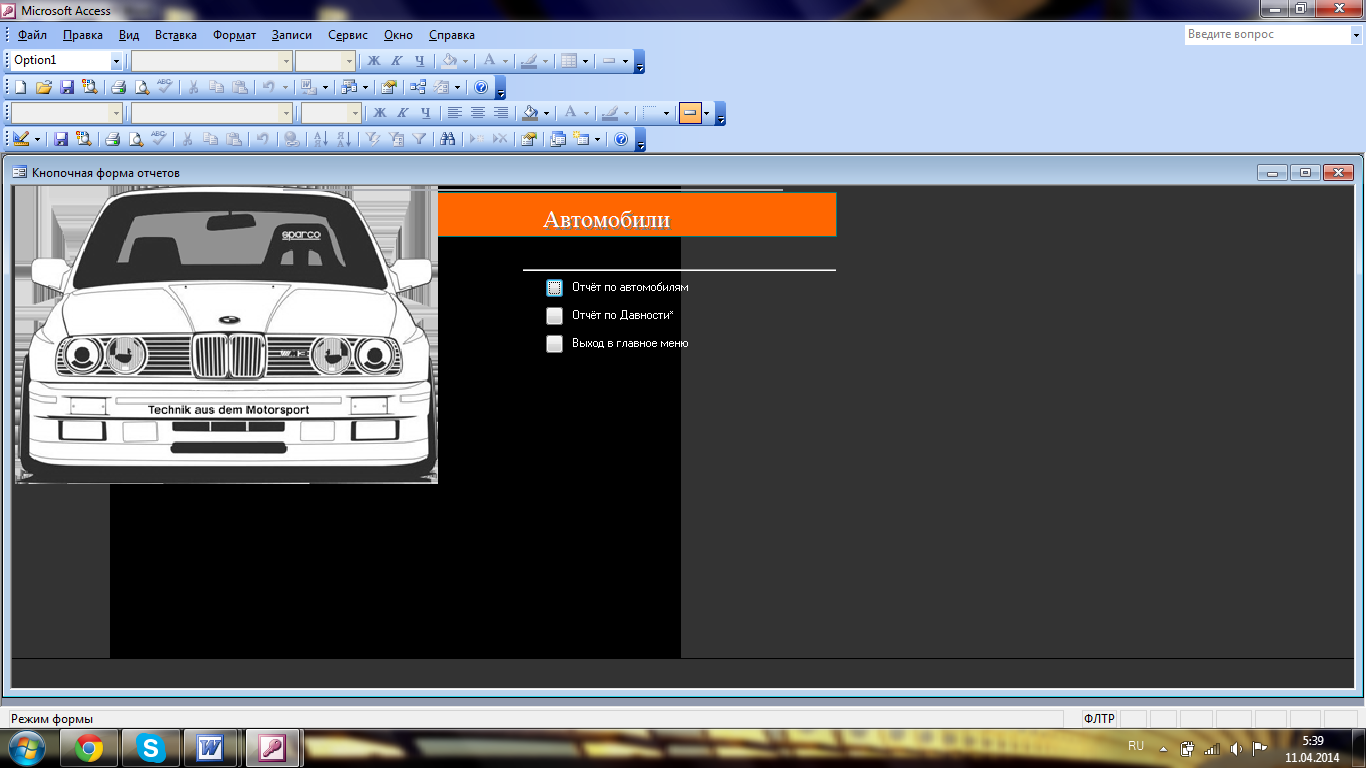Click Save icon beside the View design icon
The image size is (1366, 768).
click(61, 139)
